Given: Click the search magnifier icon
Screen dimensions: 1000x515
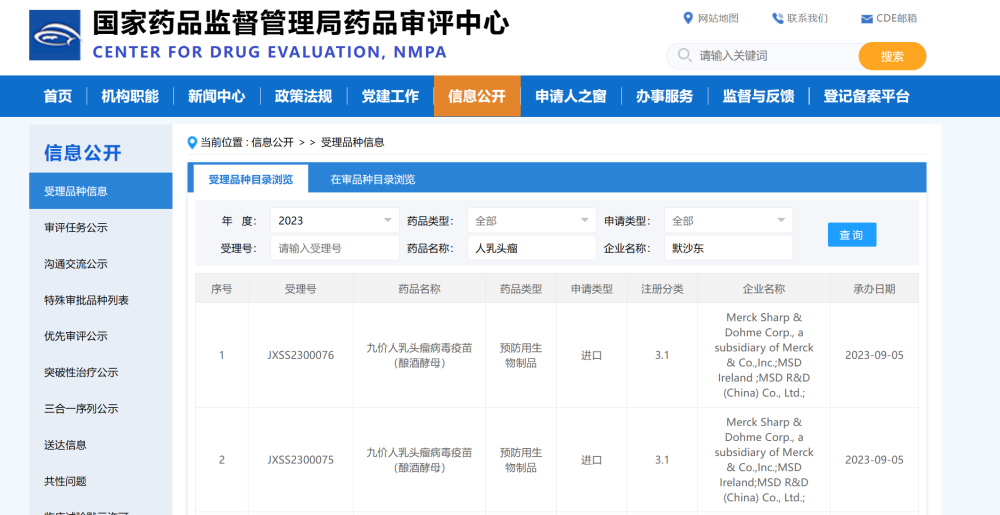Looking at the screenshot, I should coord(684,55).
